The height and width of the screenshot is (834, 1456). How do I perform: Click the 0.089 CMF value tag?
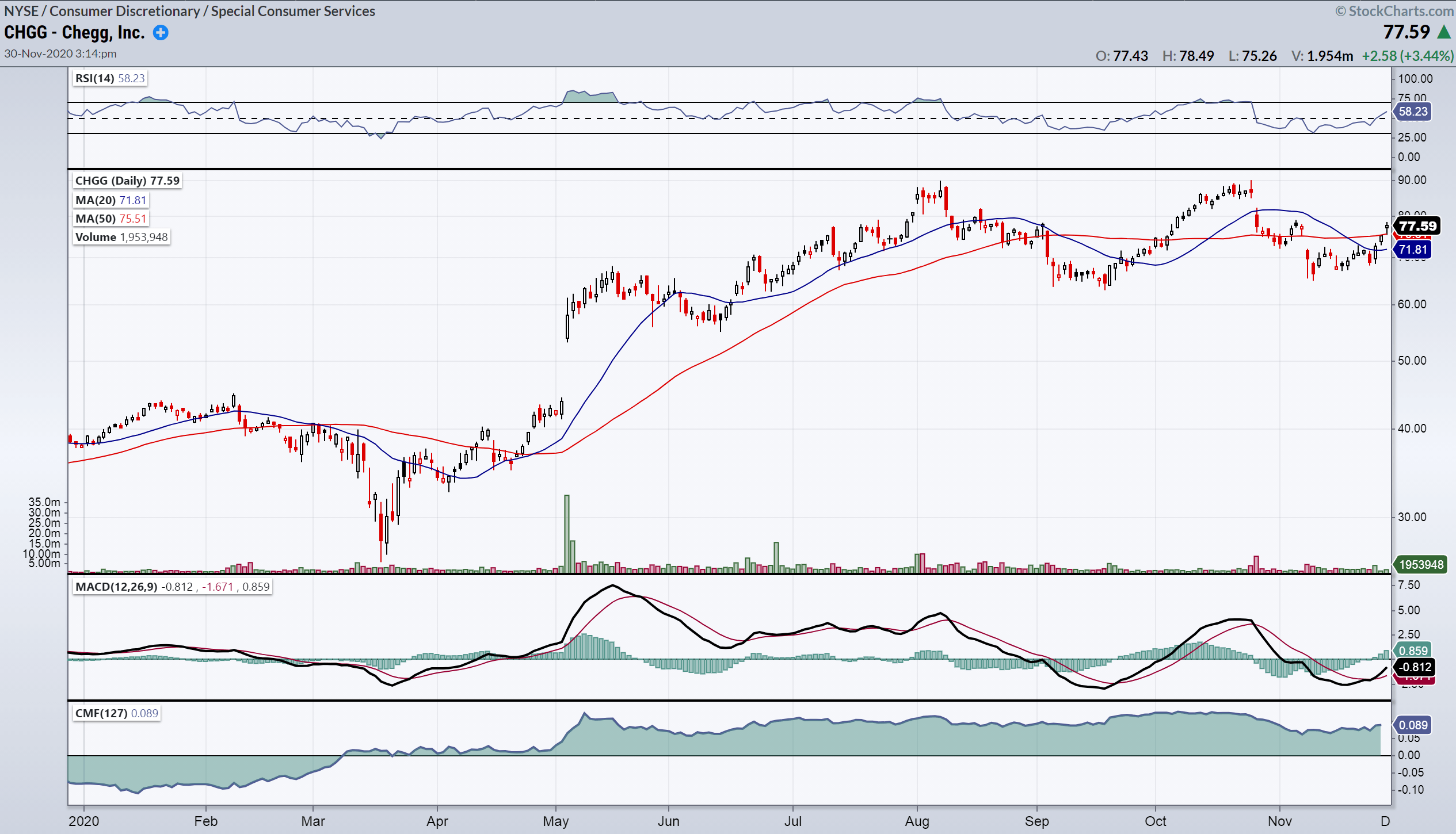1413,725
